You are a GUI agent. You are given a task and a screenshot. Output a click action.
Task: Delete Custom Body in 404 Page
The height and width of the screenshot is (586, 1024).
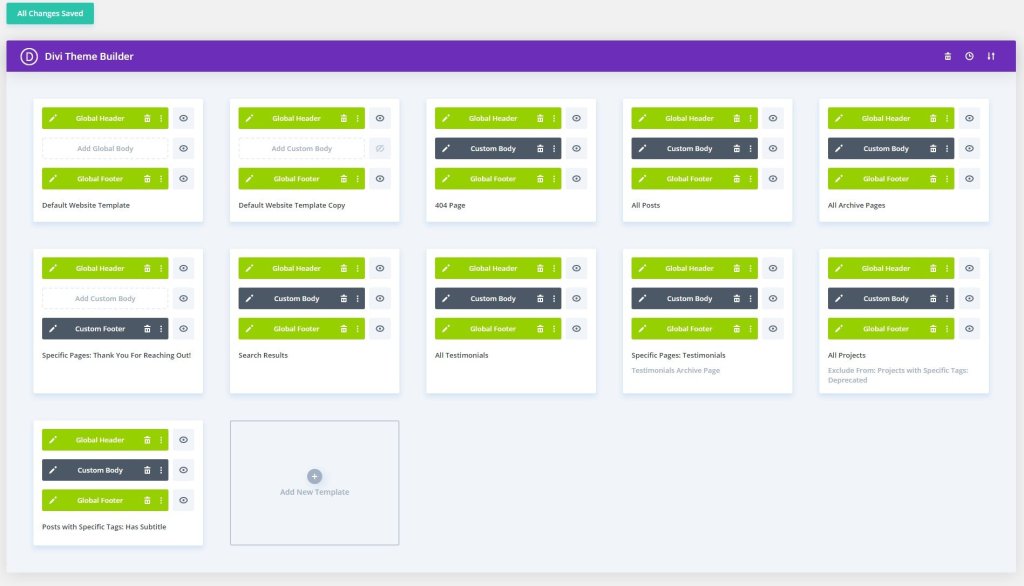click(540, 148)
